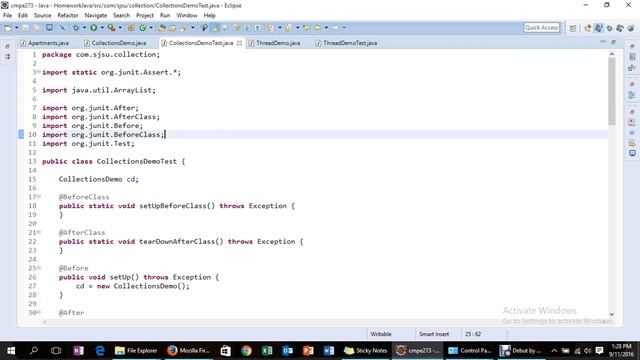Image resolution: width=640 pixels, height=360 pixels.
Task: Open Sticky Notes from the taskbar
Action: tap(365, 351)
